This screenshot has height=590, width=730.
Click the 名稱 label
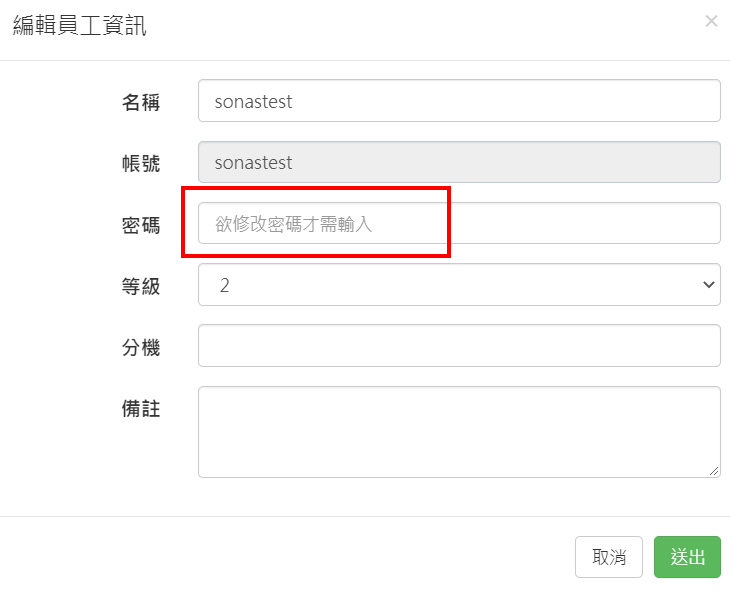141,102
